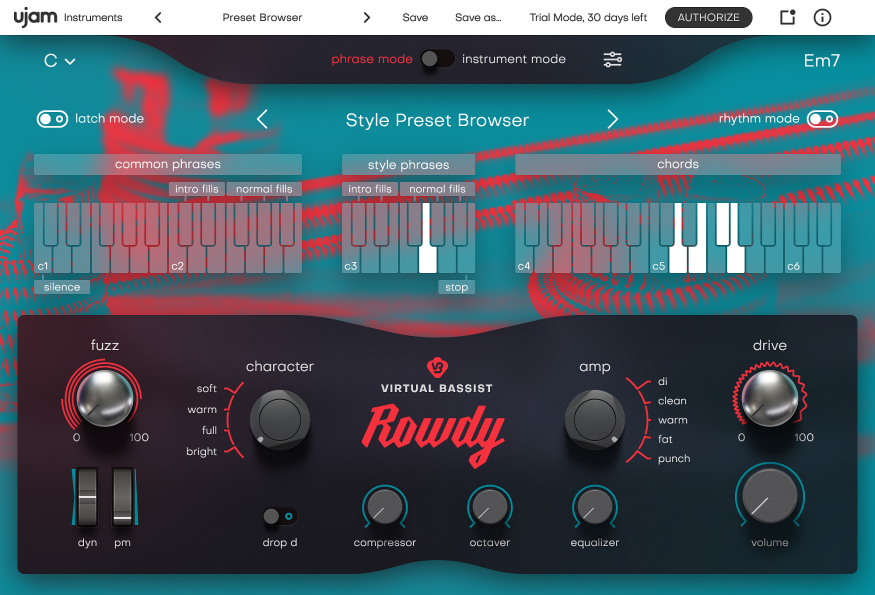Select the chords section header
The height and width of the screenshot is (595, 875).
(678, 164)
